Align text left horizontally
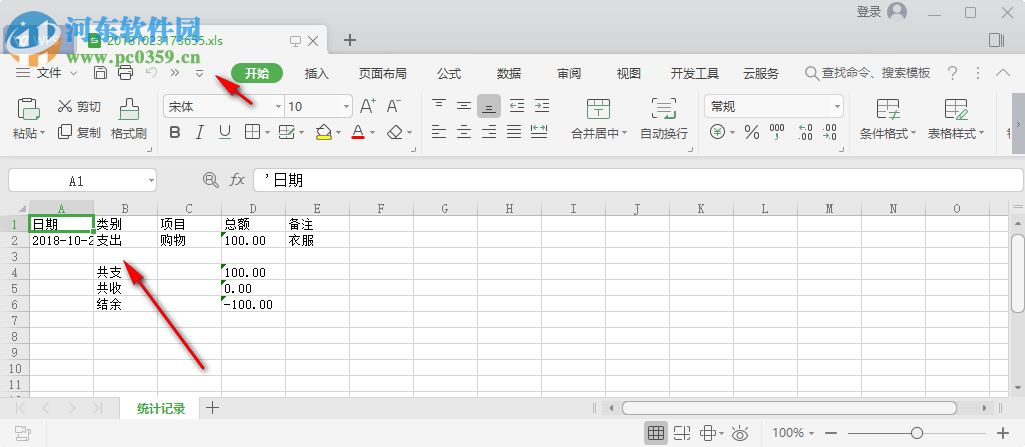The height and width of the screenshot is (447, 1025). pos(439,133)
